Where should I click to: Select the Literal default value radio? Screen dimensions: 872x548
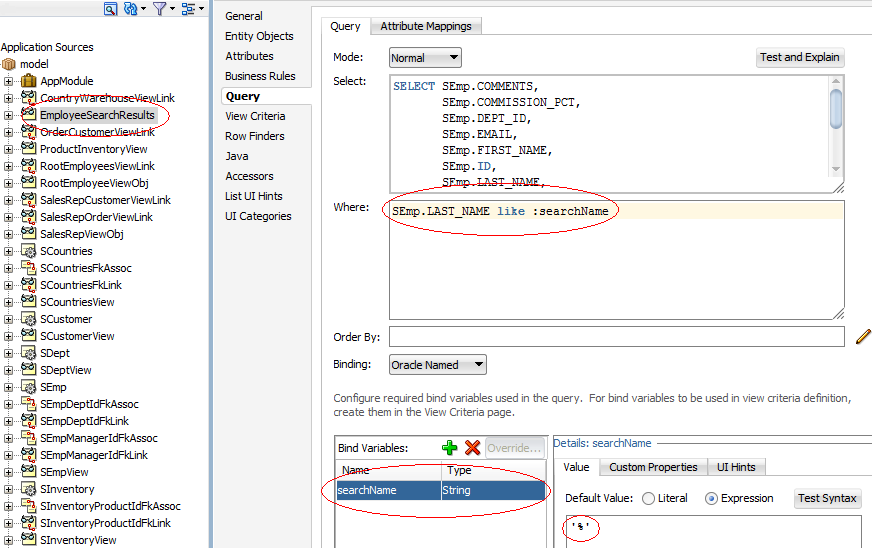[648, 498]
